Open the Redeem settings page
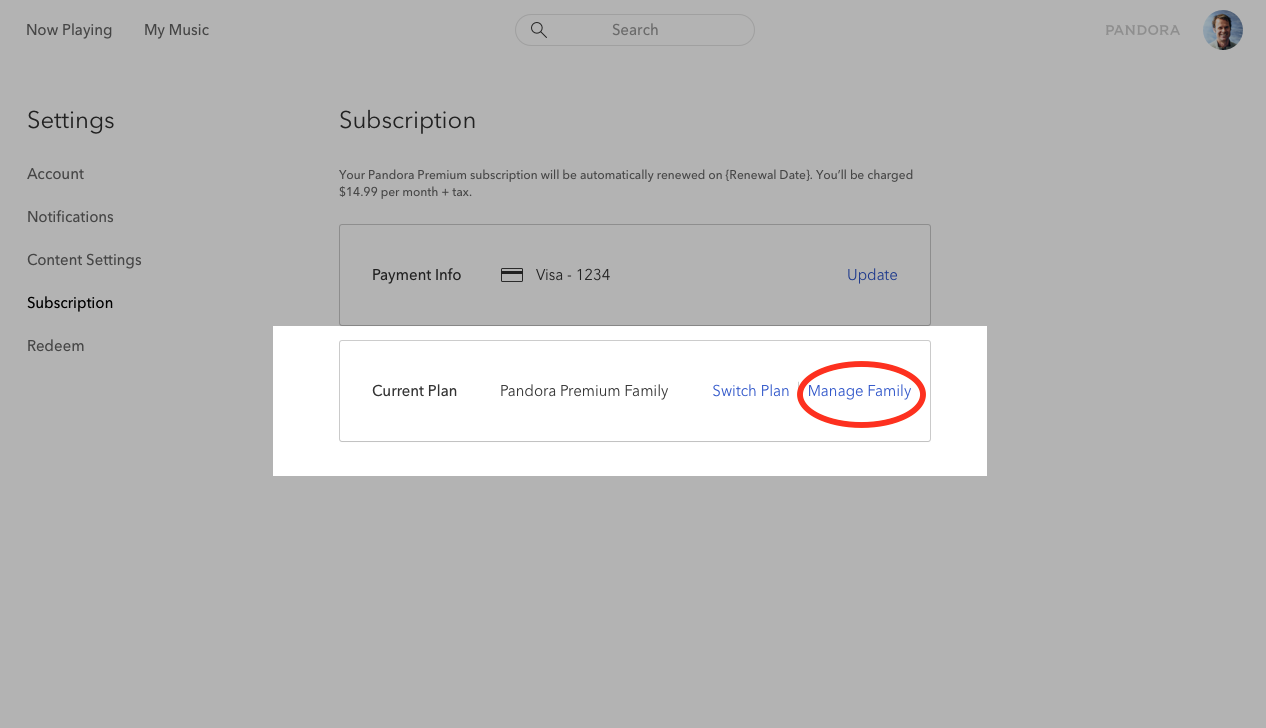The image size is (1266, 728). [56, 346]
